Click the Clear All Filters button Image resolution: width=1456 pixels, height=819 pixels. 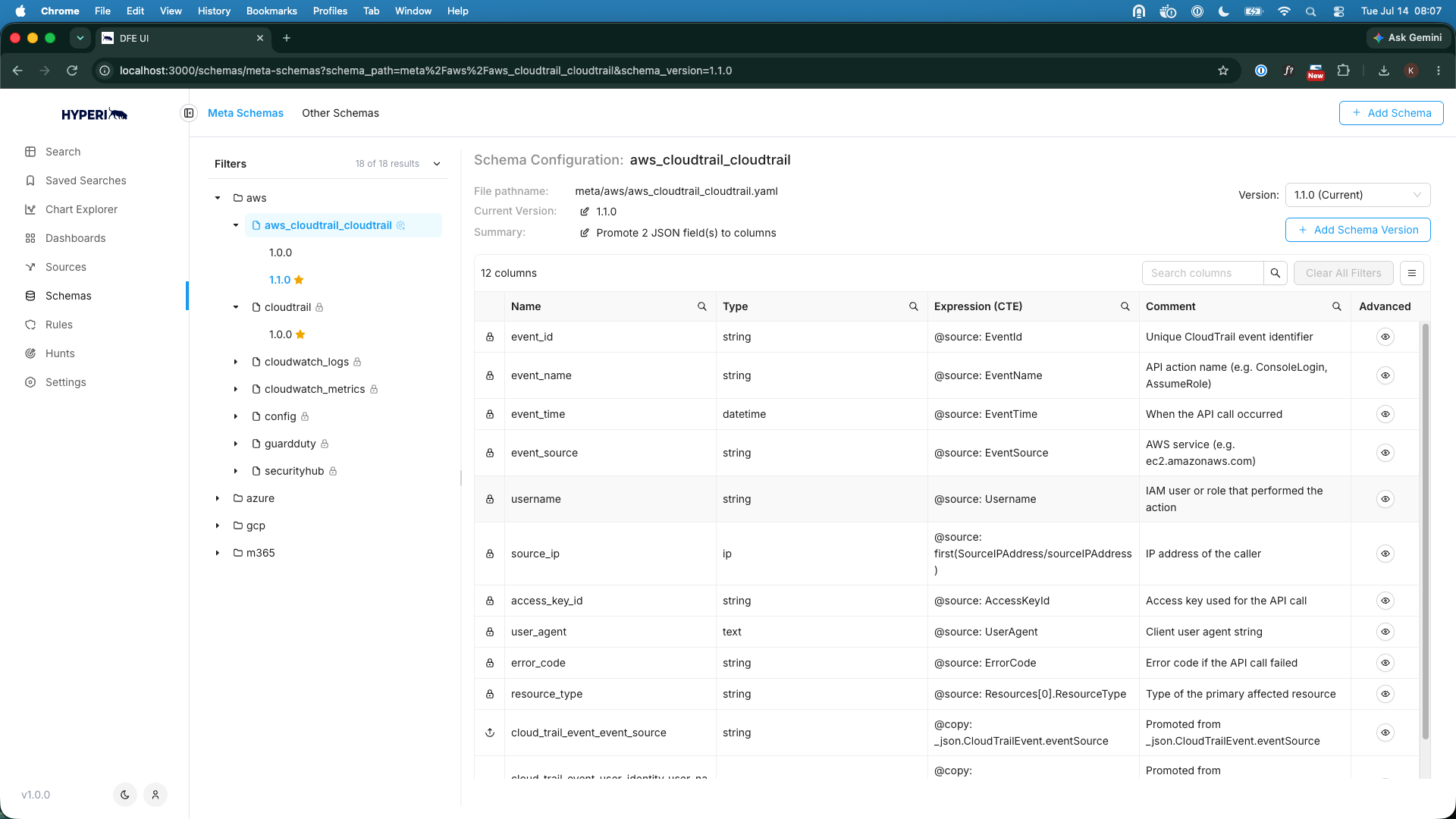coord(1343,273)
